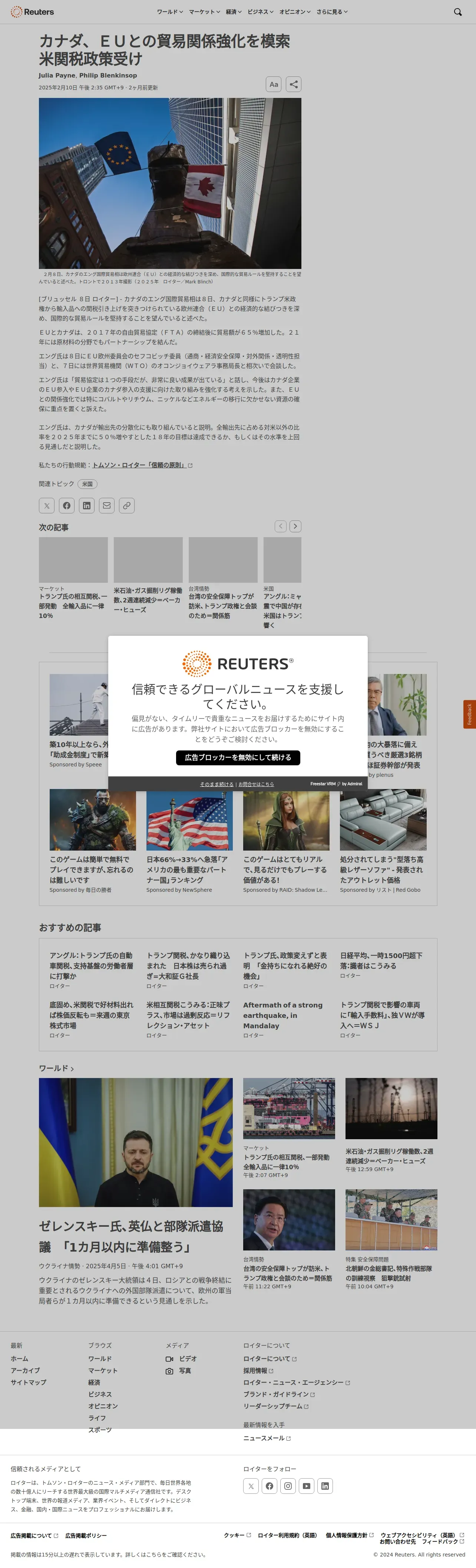Select the 米国 related topic tag
476x1568 pixels.
(87, 484)
